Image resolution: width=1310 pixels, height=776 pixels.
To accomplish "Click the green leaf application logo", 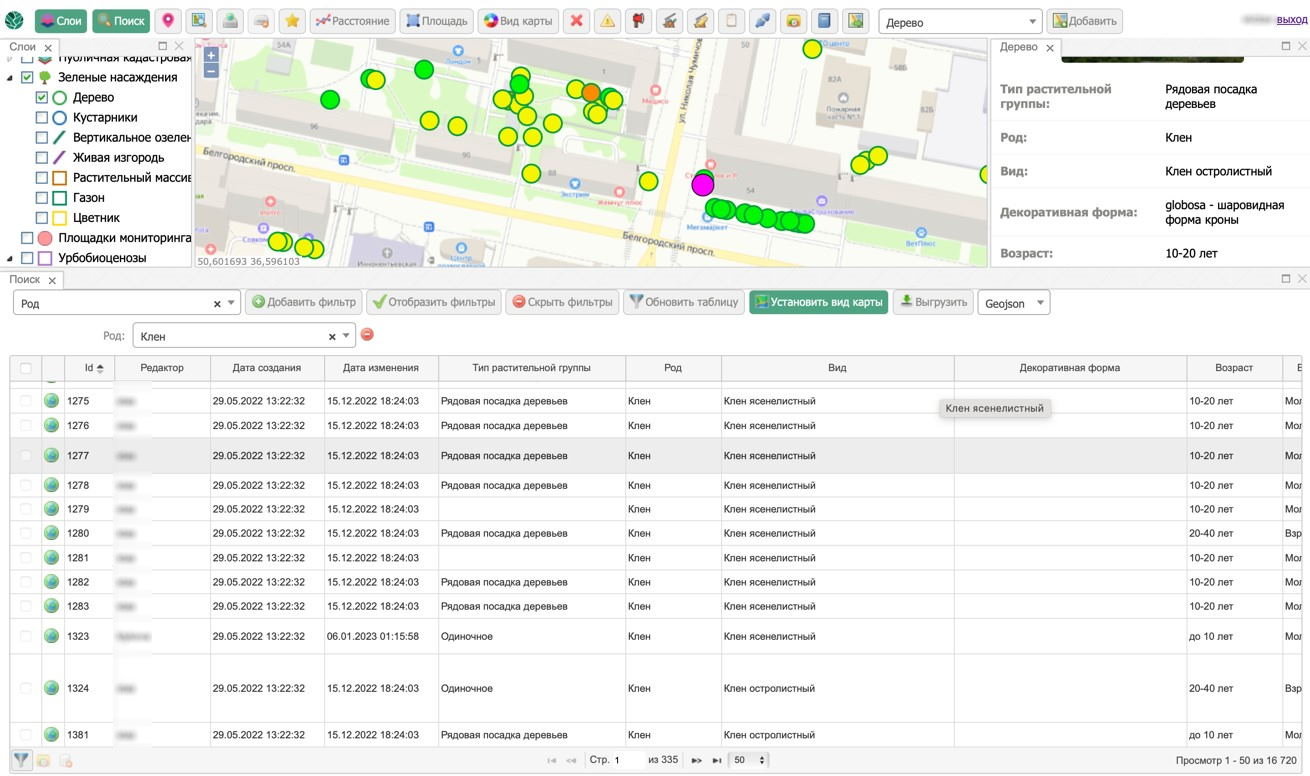I will click(x=15, y=21).
